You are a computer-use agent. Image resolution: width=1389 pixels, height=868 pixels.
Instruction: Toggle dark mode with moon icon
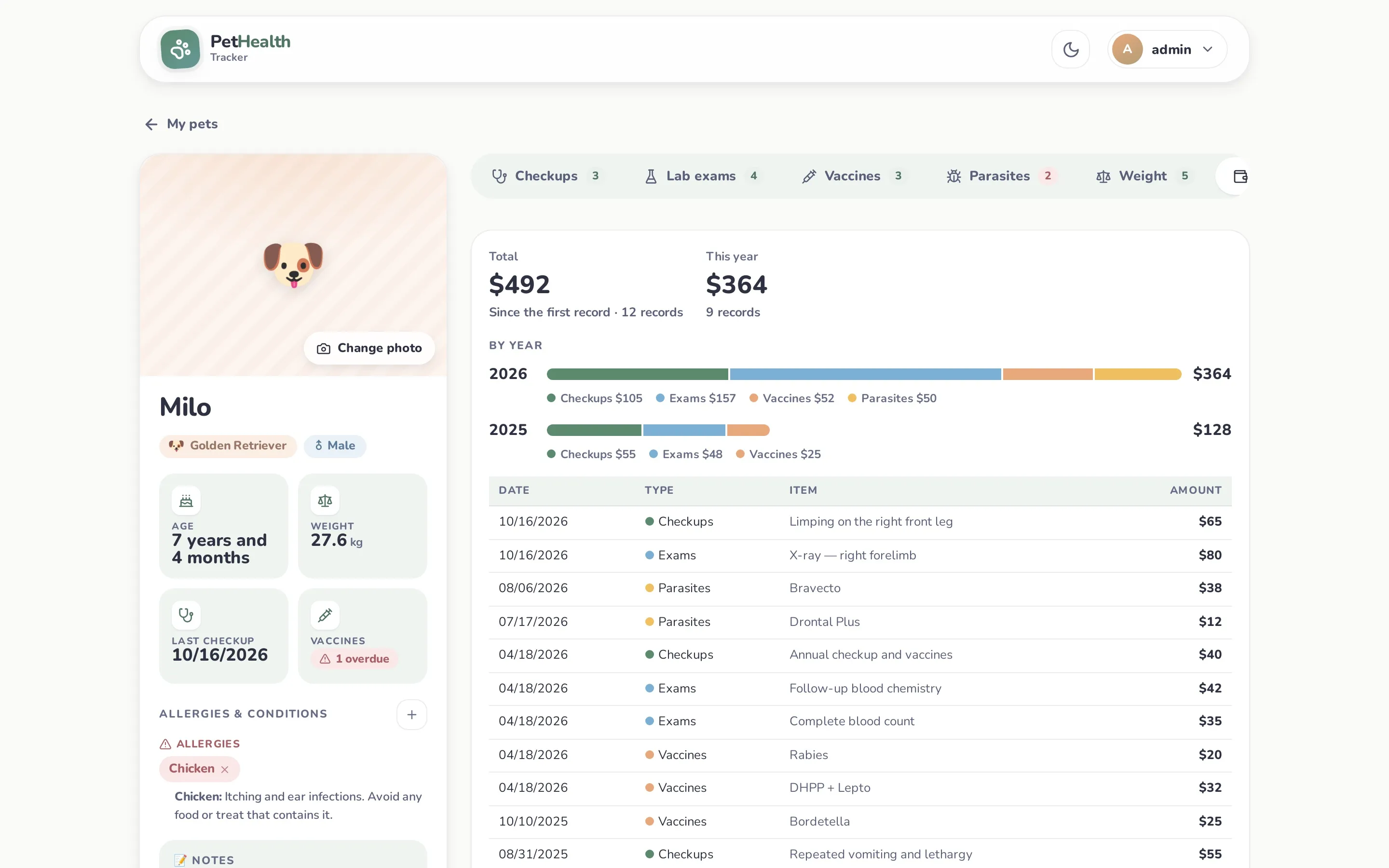[1071, 49]
